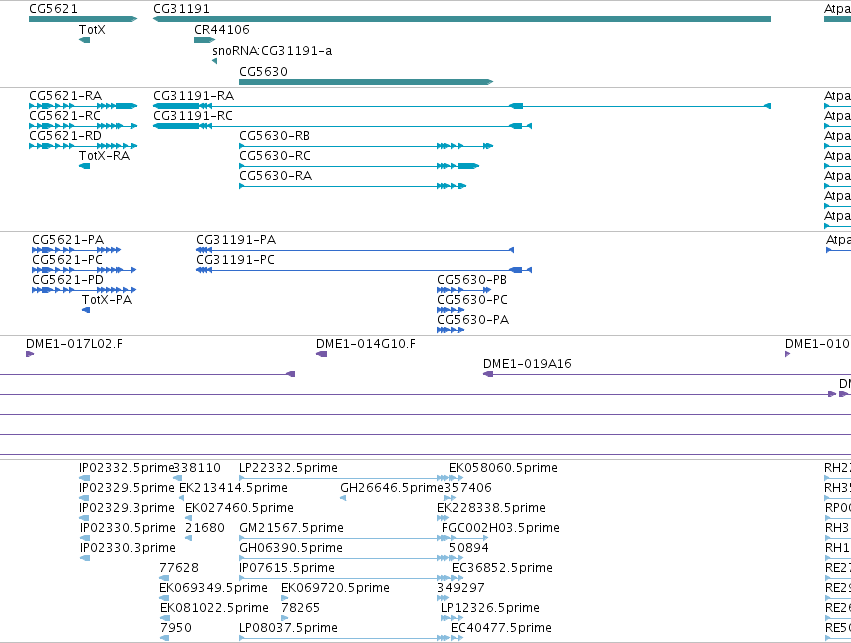The image size is (851, 643).
Task: Click the CG31191-RC transcript label
Action: [193, 116]
